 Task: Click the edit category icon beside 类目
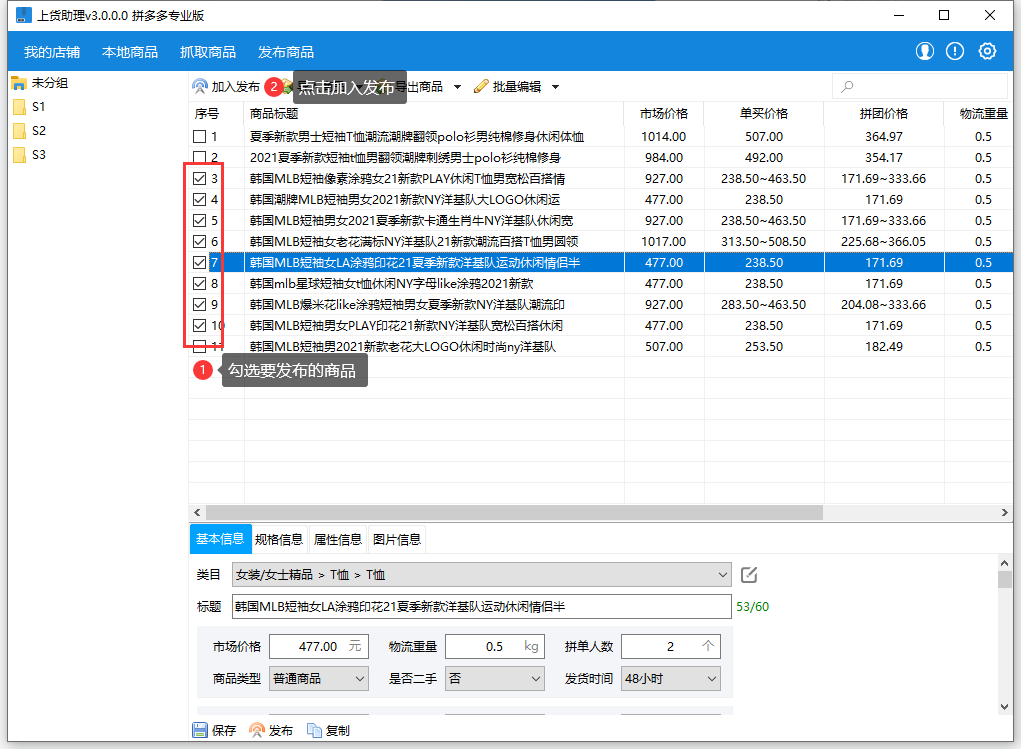pyautogui.click(x=749, y=574)
